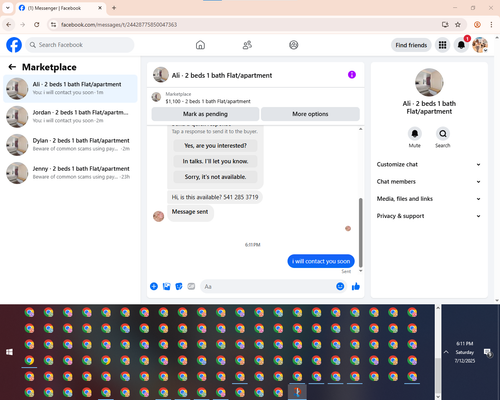
Task: Show hidden system tray icons chevron
Action: (x=446, y=352)
